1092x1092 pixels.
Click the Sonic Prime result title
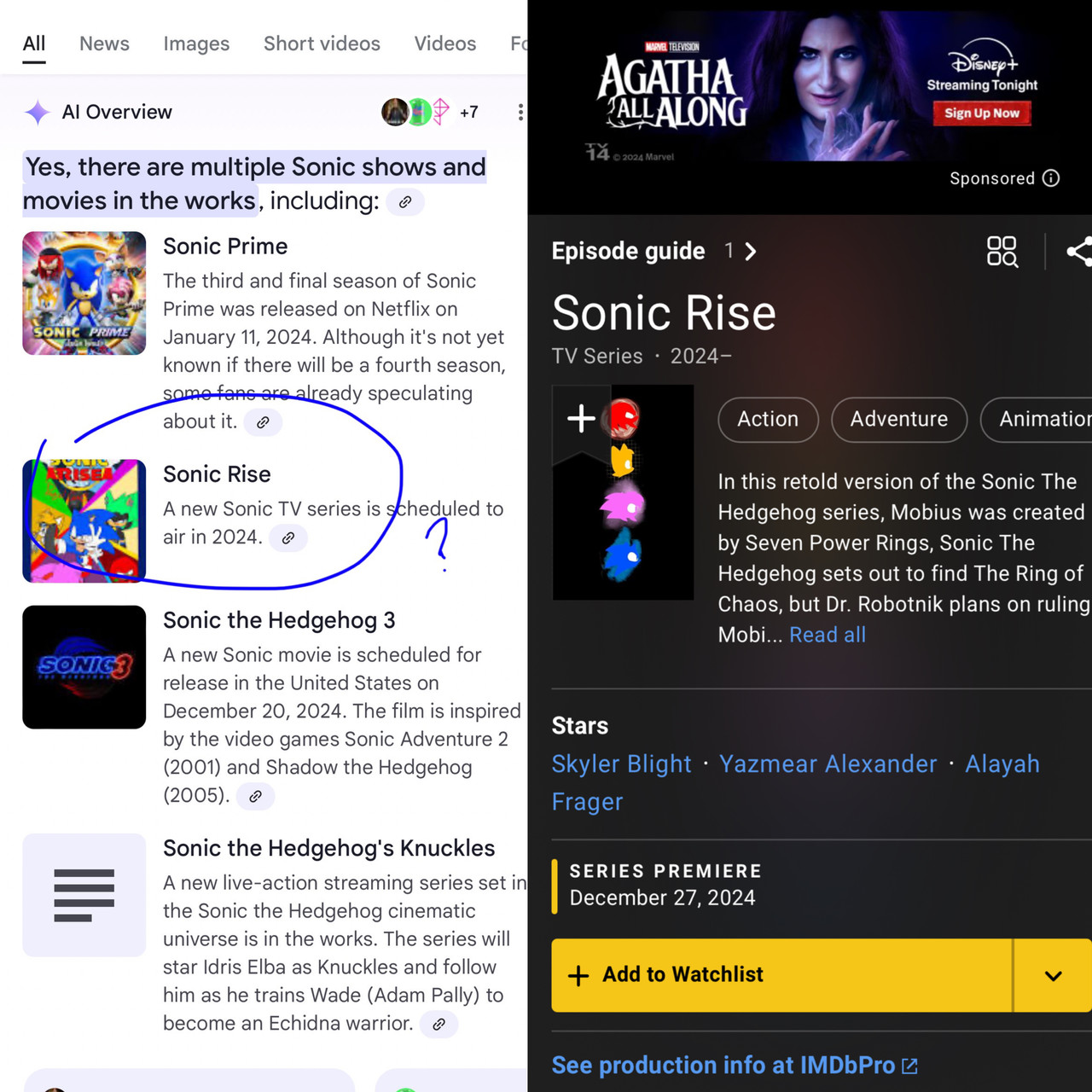(225, 247)
